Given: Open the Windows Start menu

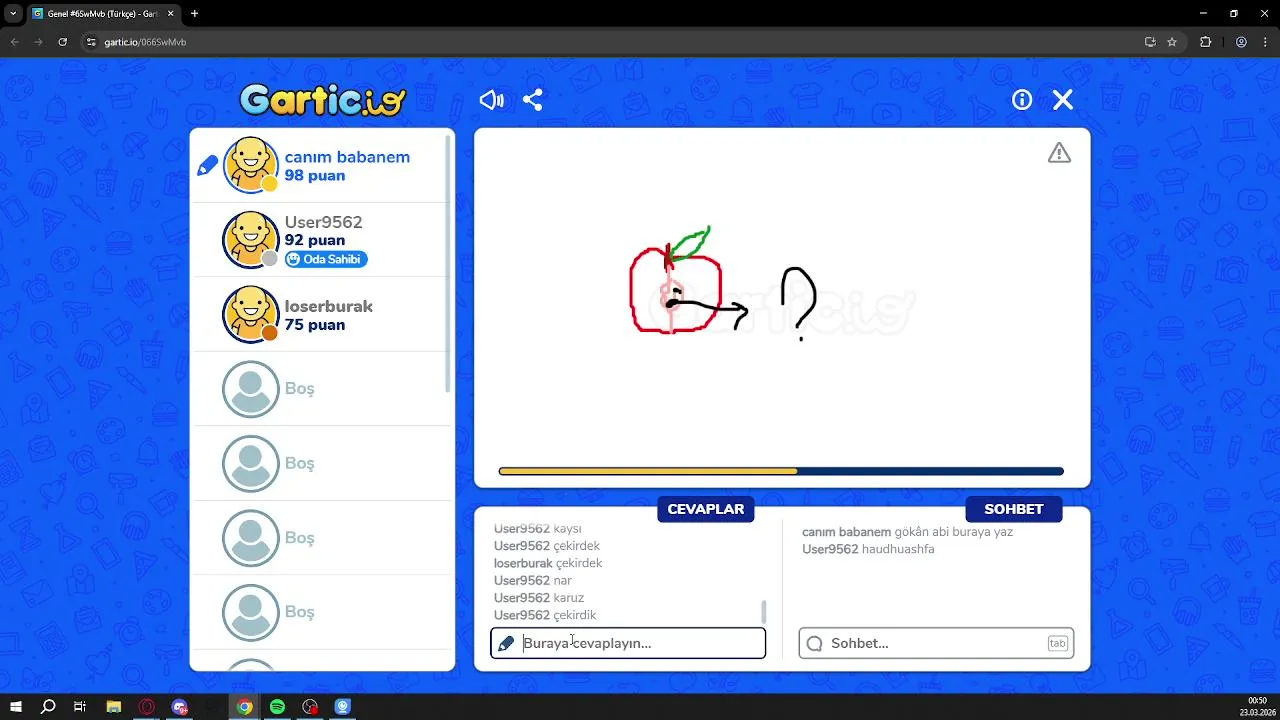Looking at the screenshot, I should tap(16, 707).
